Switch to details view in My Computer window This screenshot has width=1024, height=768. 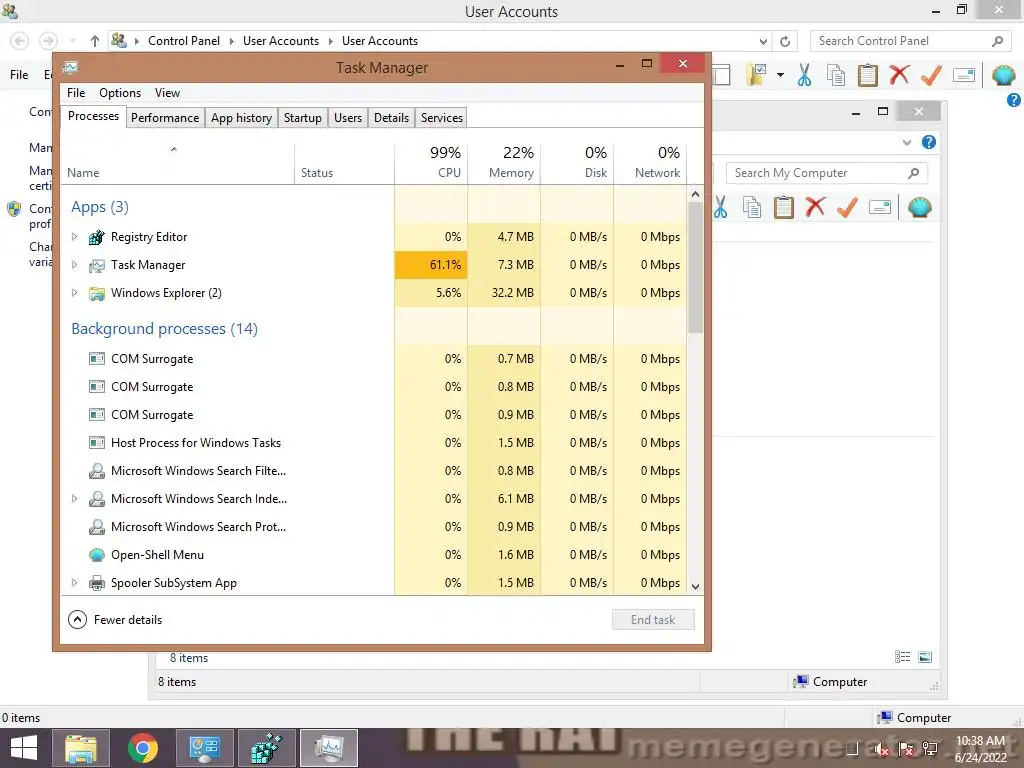[x=903, y=657]
